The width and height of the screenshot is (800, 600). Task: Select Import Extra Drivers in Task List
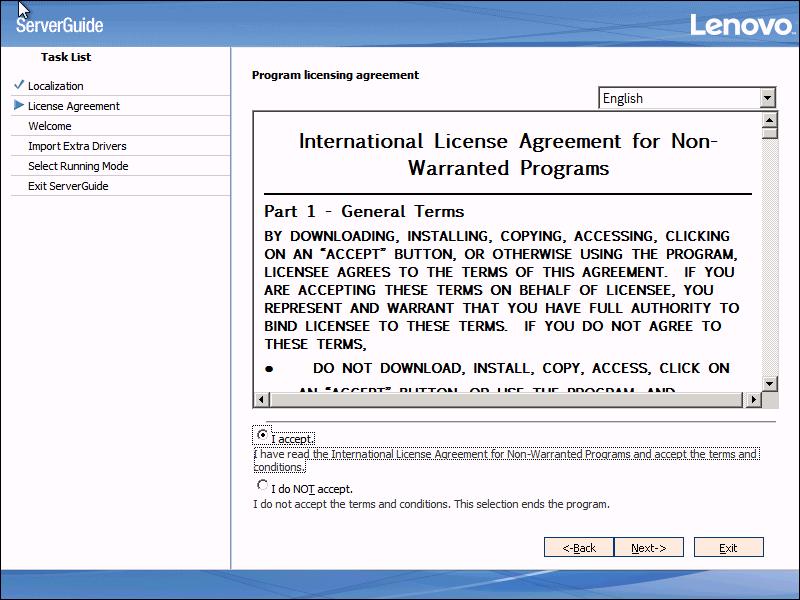click(x=77, y=146)
